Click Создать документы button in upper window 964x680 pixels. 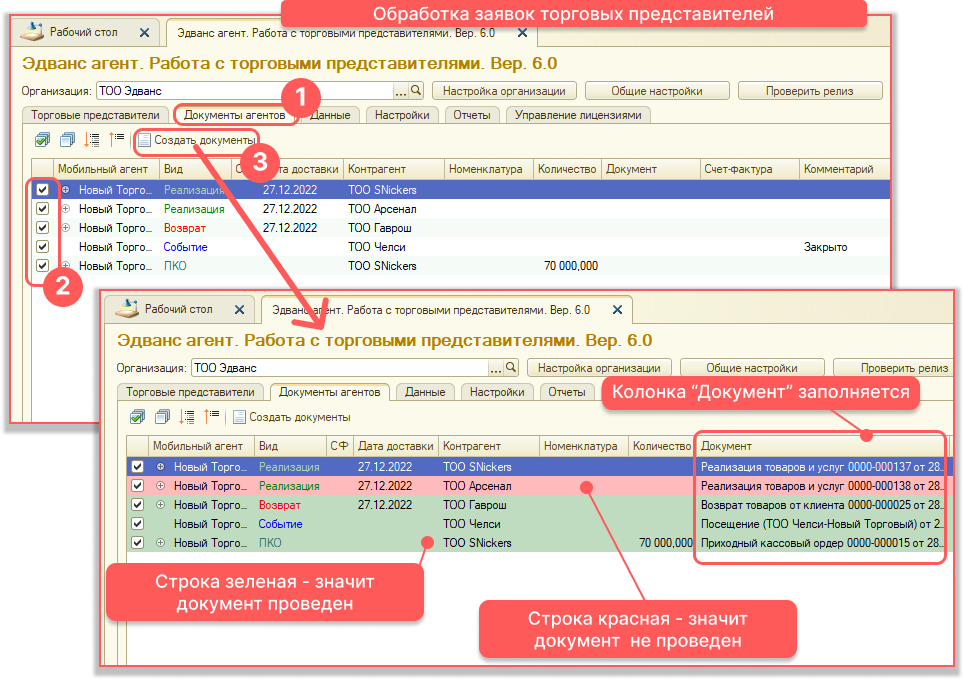tap(197, 140)
